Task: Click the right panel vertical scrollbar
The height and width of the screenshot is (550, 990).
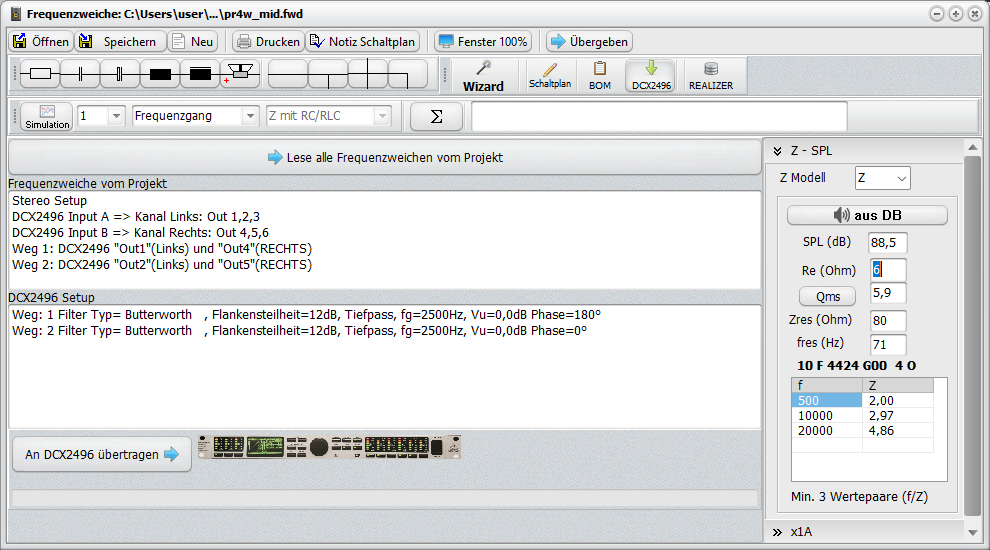Action: tap(972, 335)
